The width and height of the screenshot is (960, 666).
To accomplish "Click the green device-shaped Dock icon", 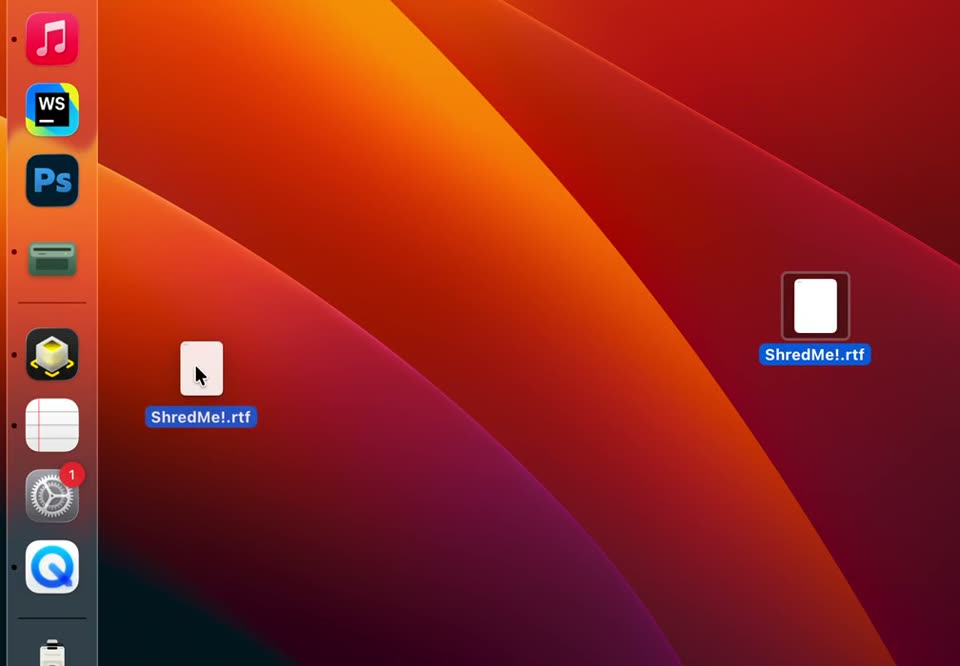I will (x=52, y=258).
